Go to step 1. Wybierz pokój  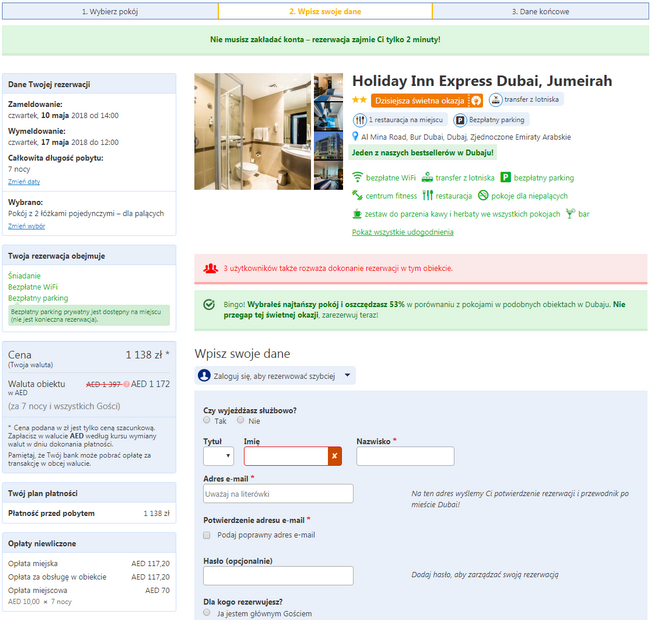click(x=110, y=12)
